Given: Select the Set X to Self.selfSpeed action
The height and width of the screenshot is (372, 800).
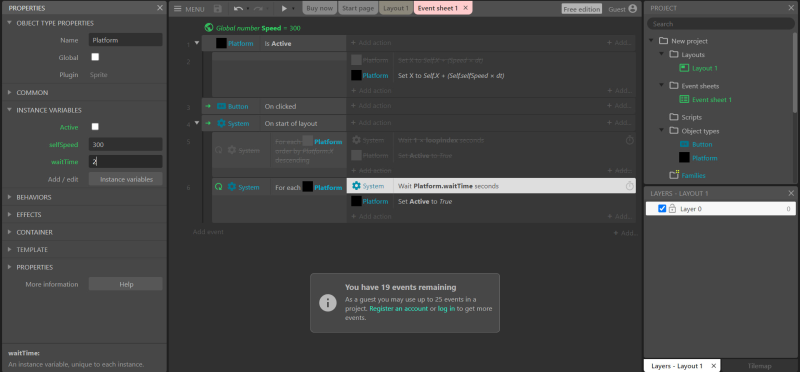Looking at the screenshot, I should click(451, 76).
